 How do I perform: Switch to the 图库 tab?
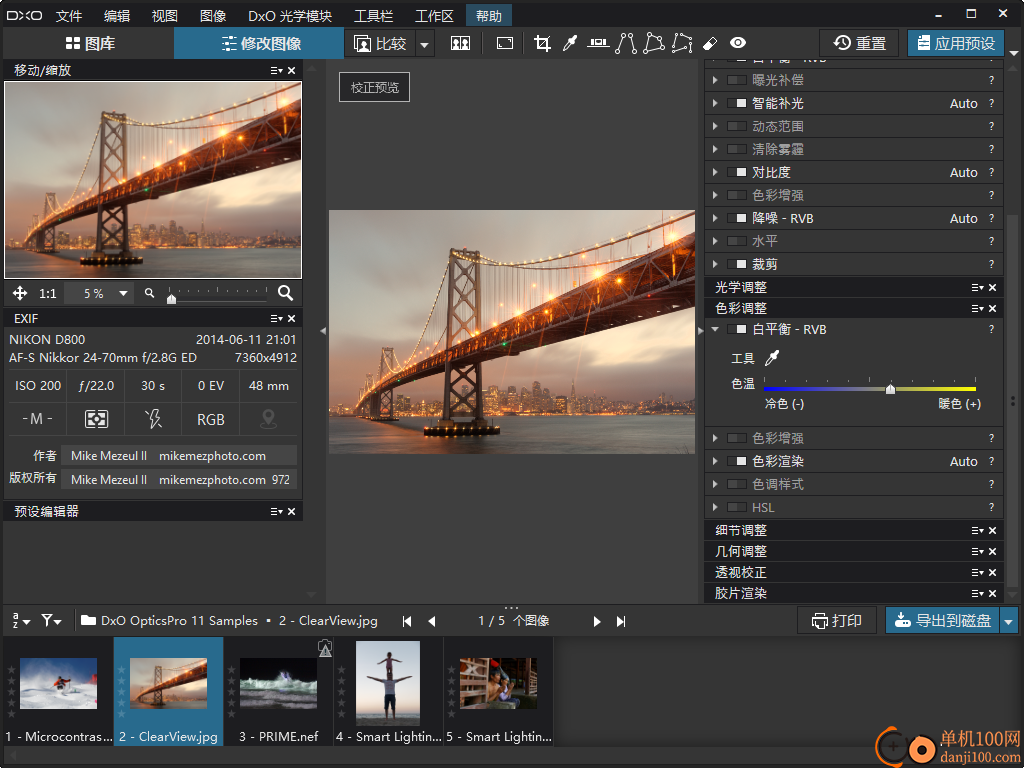[90, 44]
